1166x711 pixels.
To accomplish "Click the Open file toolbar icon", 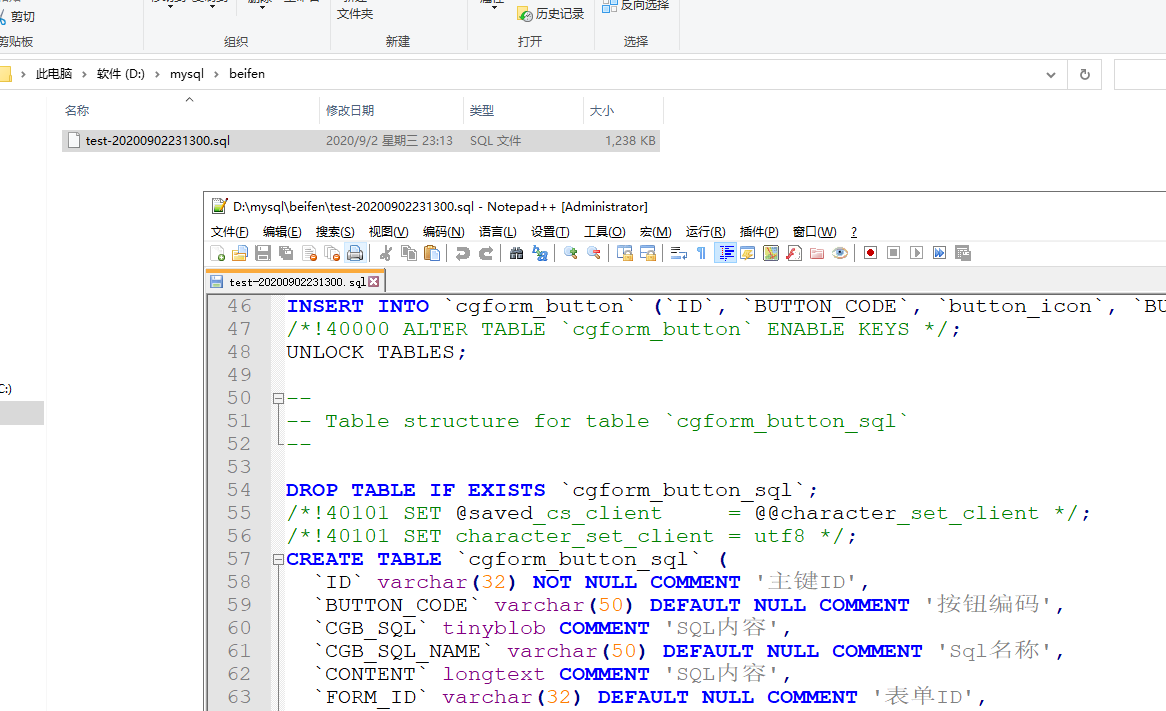I will (x=239, y=254).
